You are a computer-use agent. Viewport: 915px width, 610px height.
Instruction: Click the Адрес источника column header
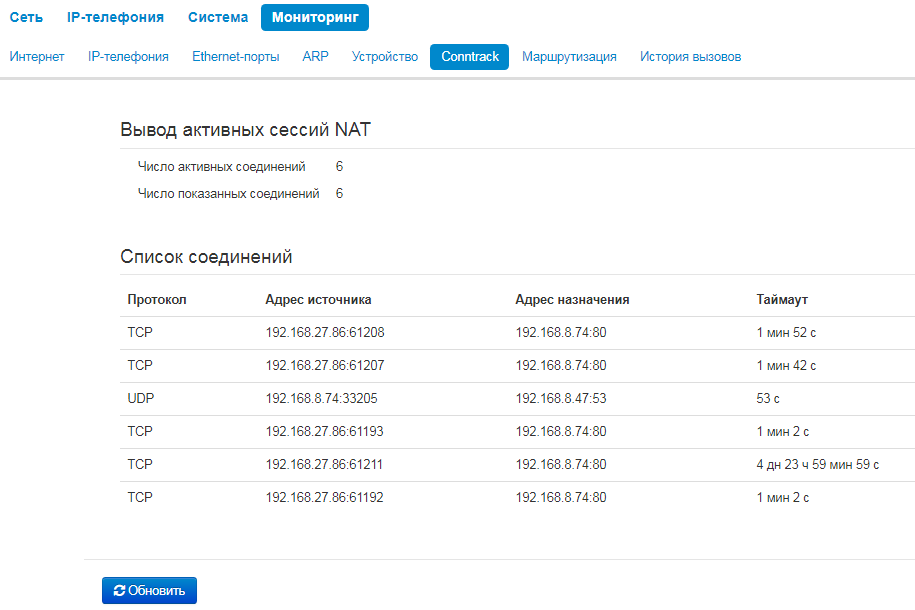point(318,299)
